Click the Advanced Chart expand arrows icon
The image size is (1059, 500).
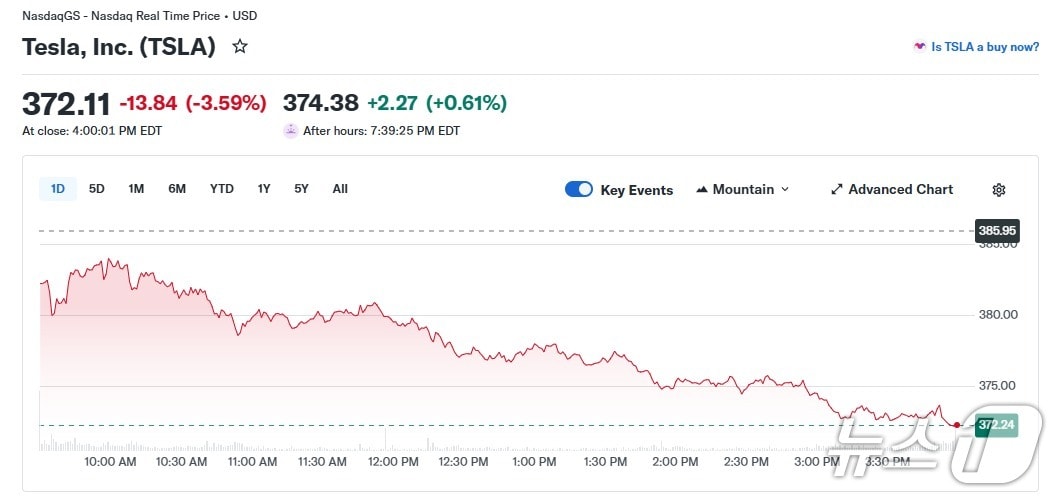click(x=837, y=189)
